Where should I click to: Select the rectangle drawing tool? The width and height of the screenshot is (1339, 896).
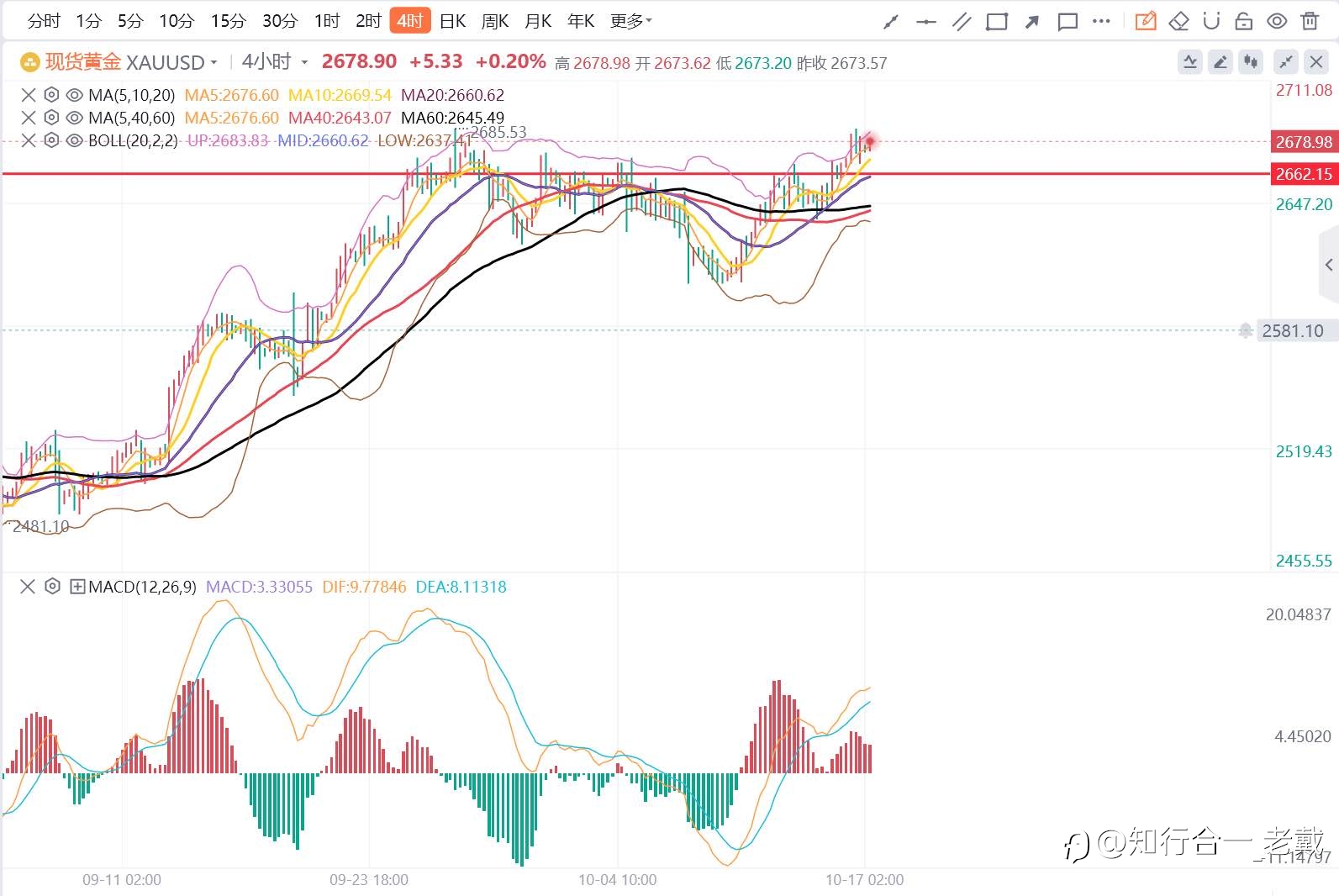pyautogui.click(x=997, y=22)
